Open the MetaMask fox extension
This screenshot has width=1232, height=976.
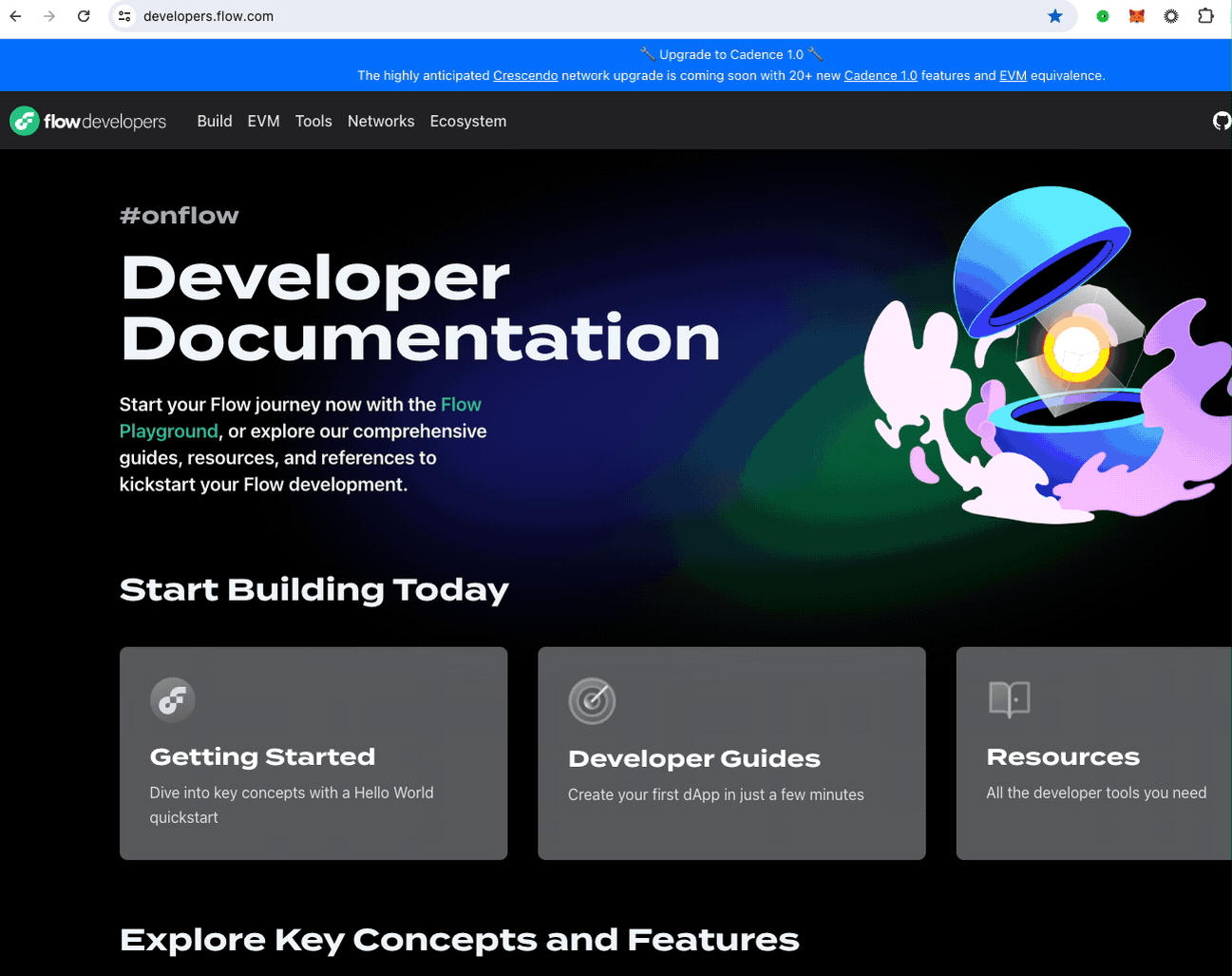(1136, 16)
